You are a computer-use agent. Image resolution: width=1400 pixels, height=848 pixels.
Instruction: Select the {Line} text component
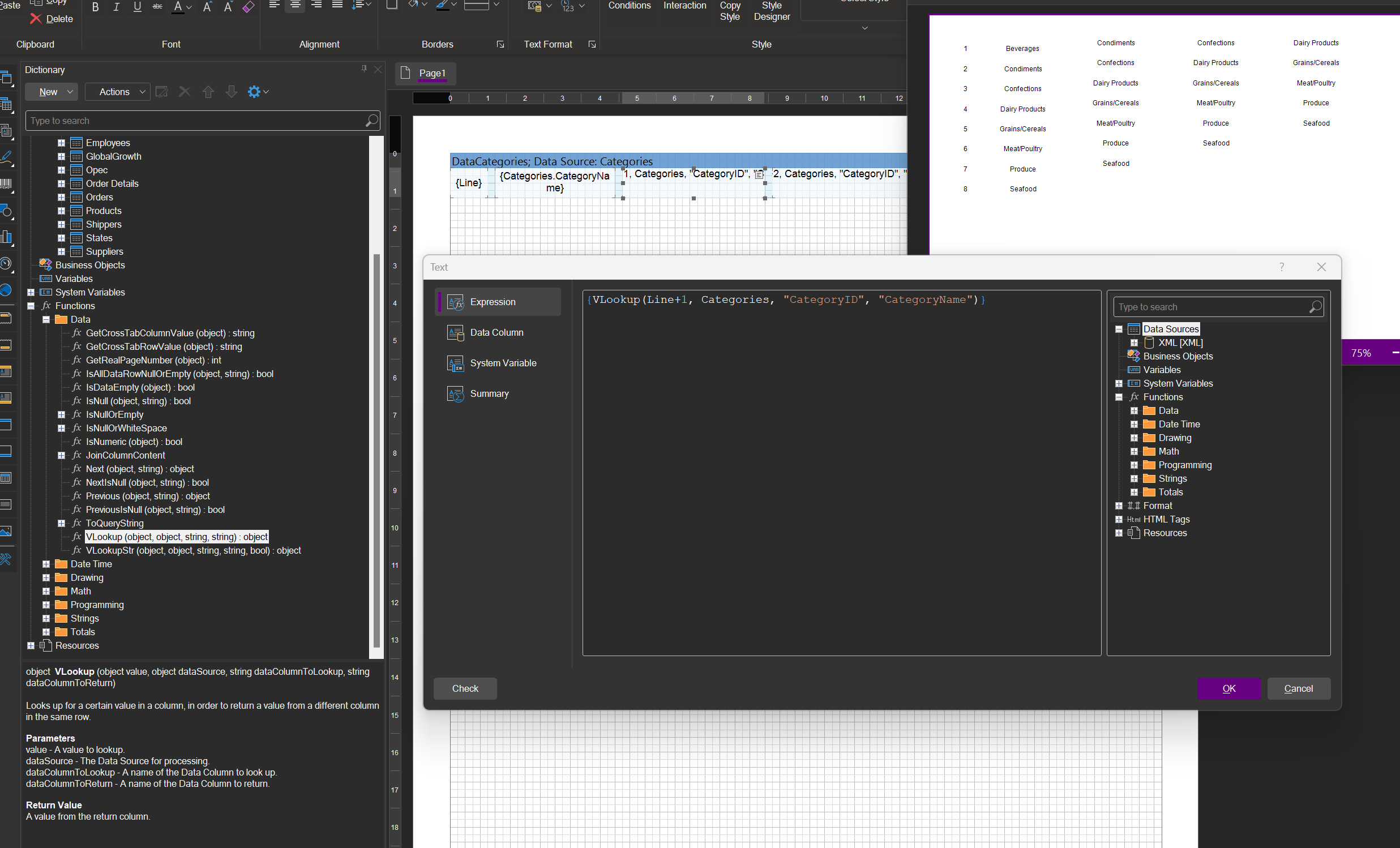tap(469, 183)
